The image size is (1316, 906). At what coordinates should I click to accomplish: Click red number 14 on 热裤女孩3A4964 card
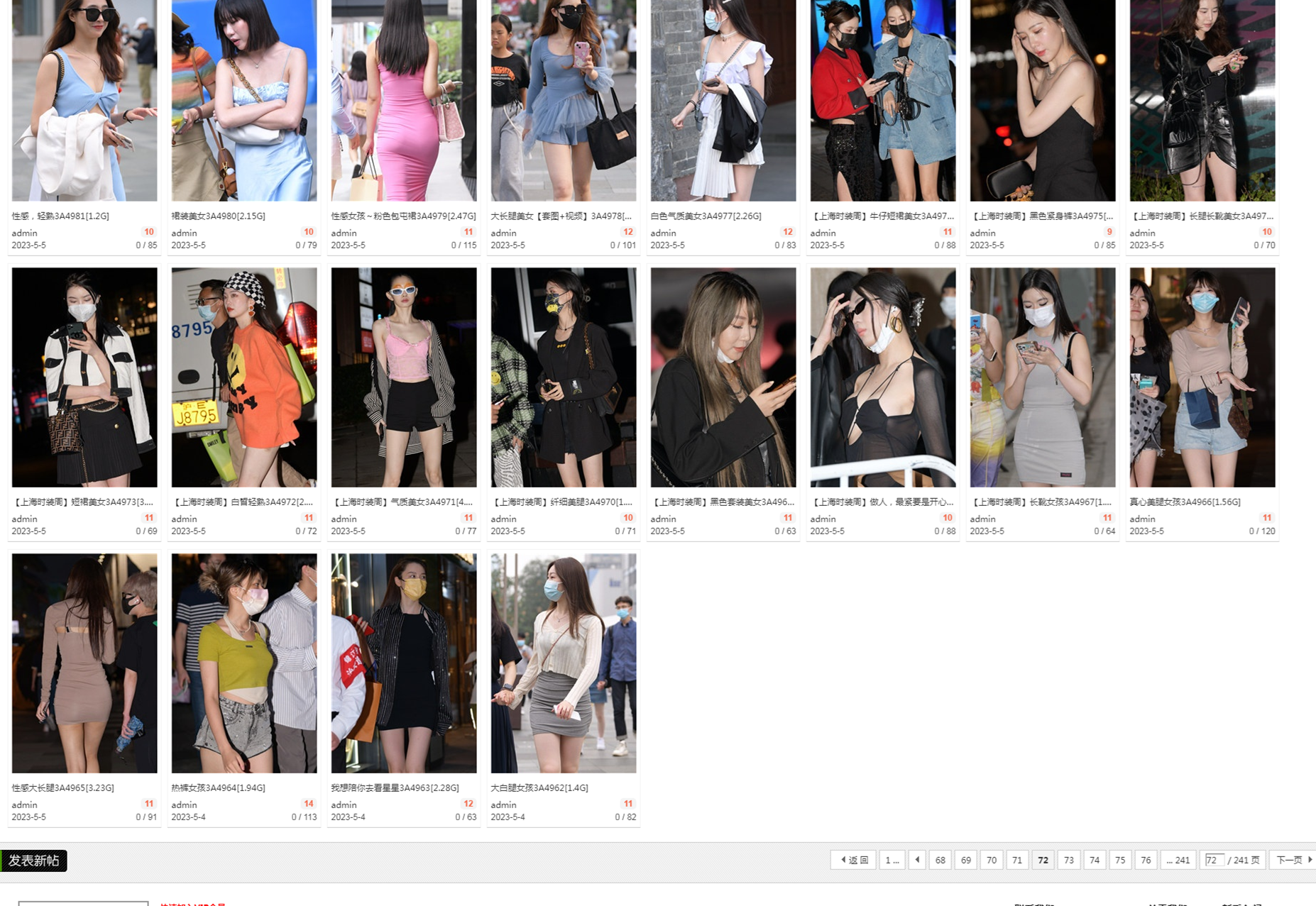308,804
